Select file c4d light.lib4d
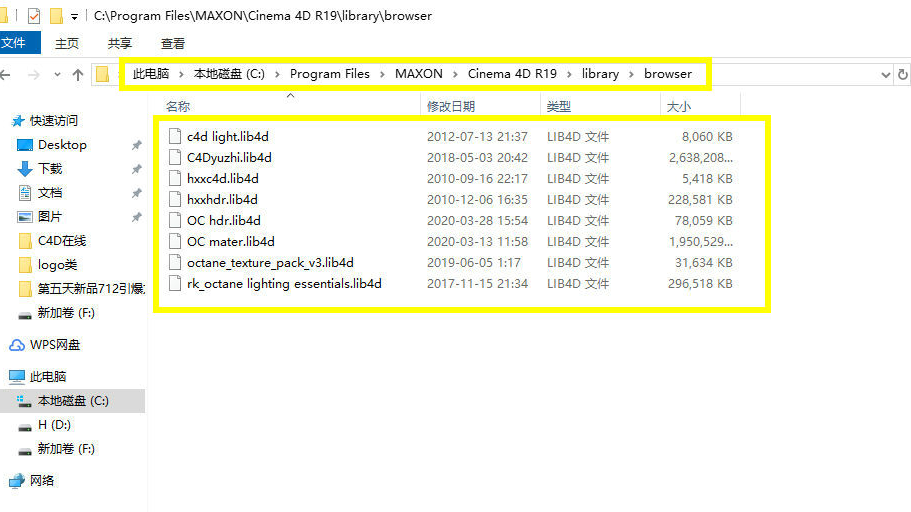This screenshot has height=512, width=911. point(227,137)
